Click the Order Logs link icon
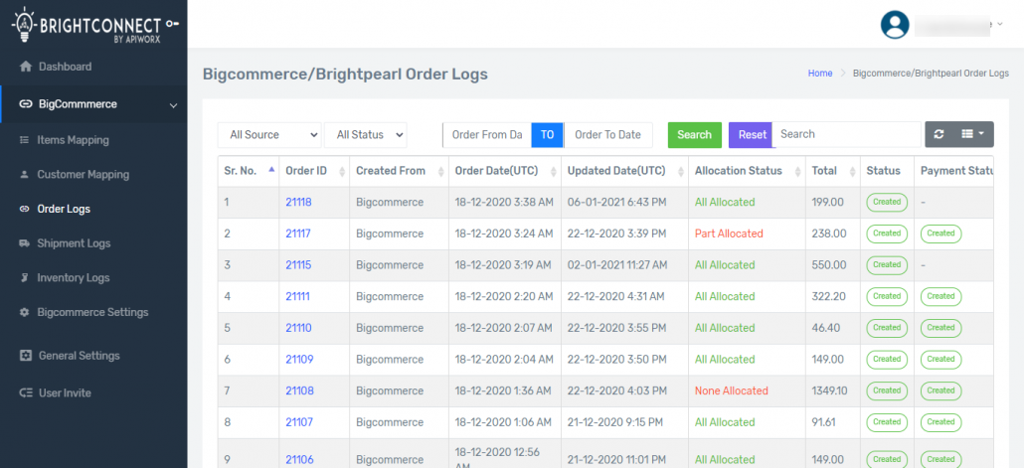Screen dimensions: 1024x468 (24, 209)
